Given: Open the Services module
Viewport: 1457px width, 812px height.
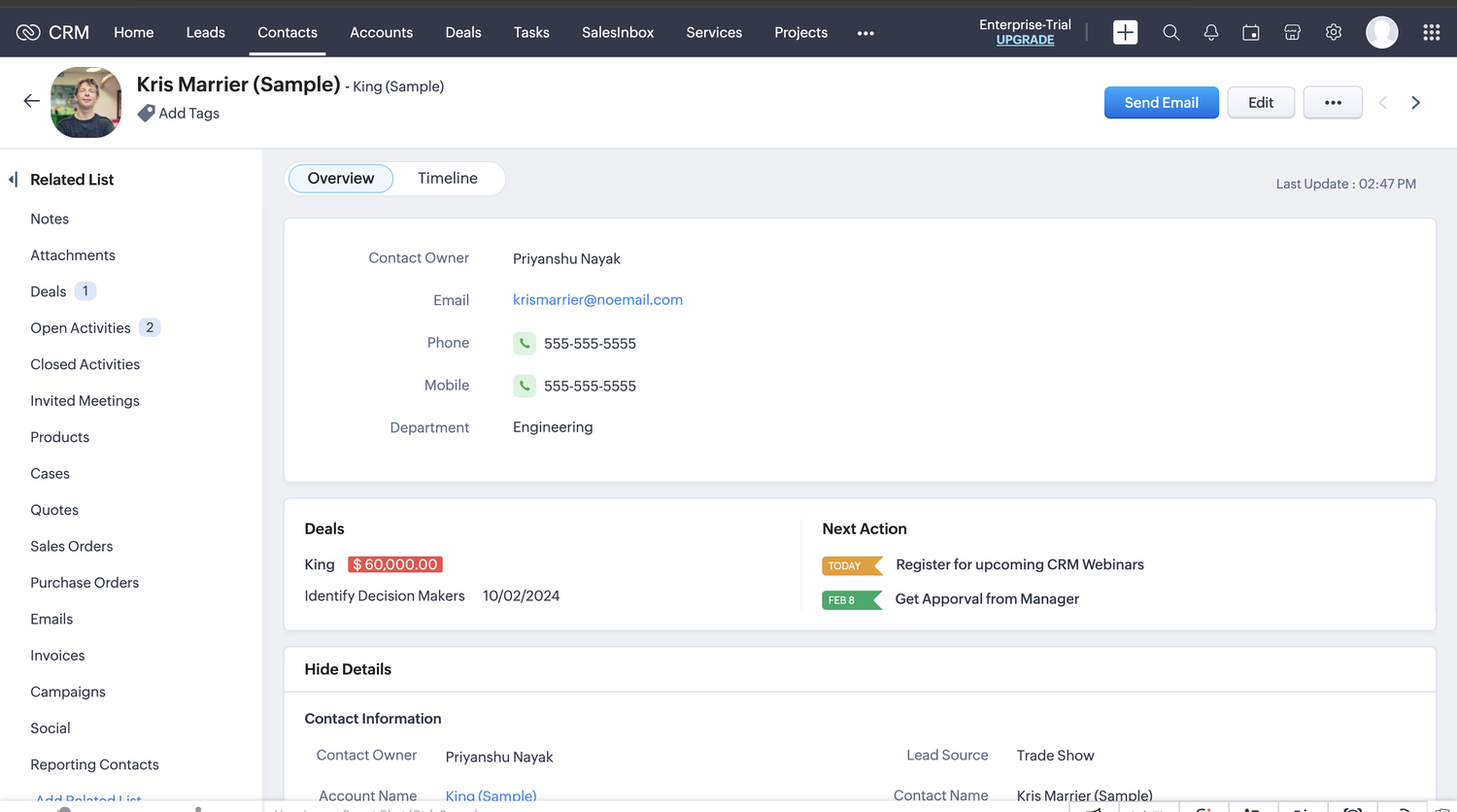Looking at the screenshot, I should 714,32.
